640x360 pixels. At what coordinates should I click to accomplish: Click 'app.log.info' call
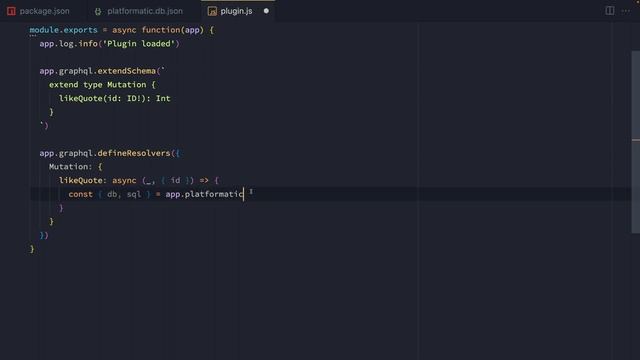coord(69,44)
